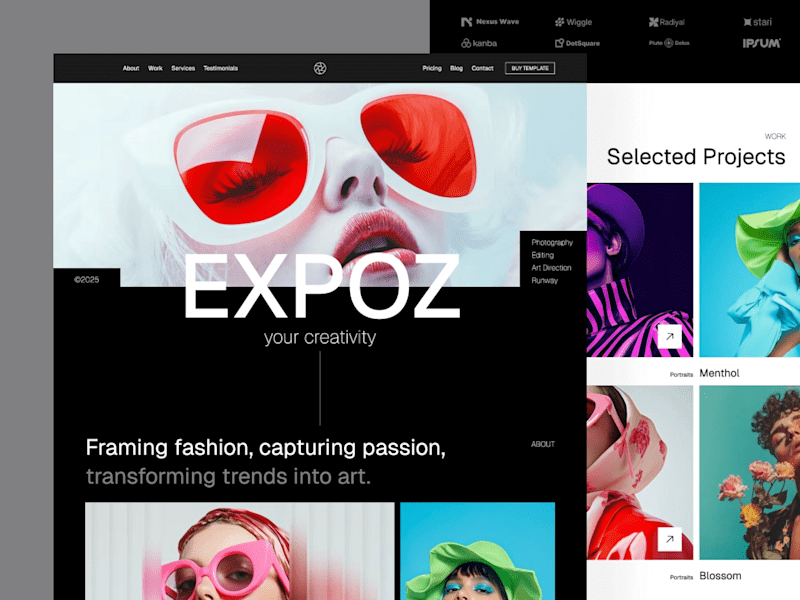Open the Contact nav link
800x600 pixels.
click(482, 68)
